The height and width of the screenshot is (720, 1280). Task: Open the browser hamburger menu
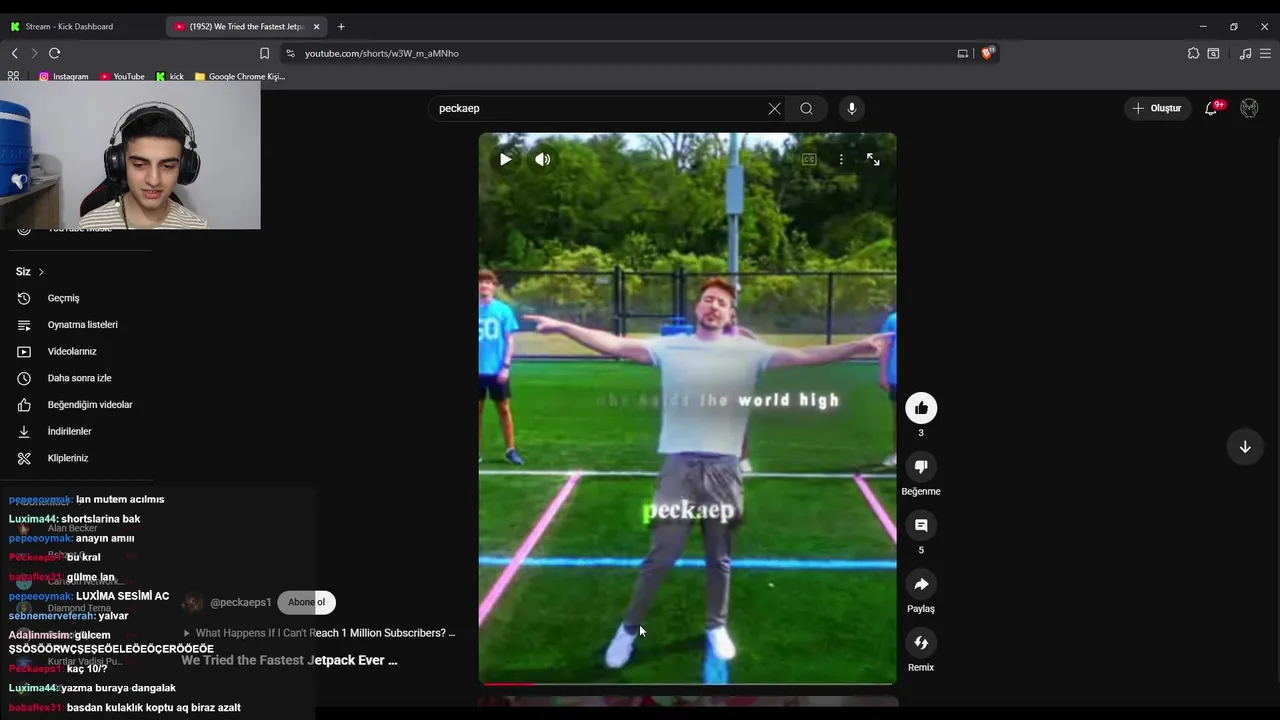point(1266,53)
